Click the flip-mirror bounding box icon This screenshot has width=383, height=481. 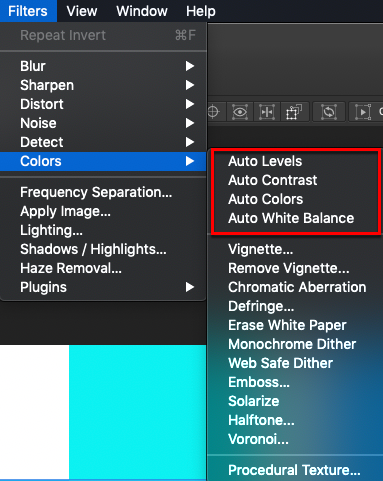point(267,112)
